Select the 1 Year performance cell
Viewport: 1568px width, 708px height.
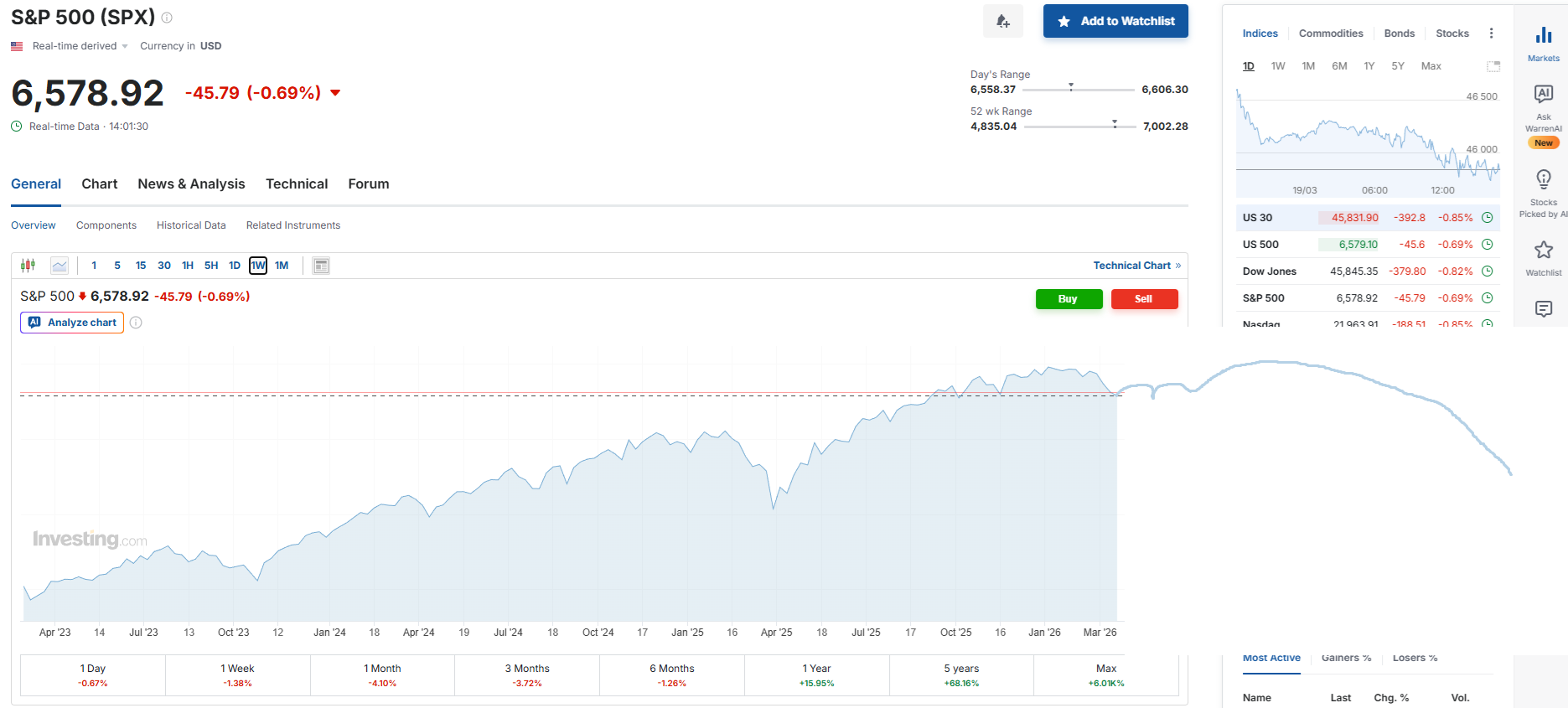coord(817,675)
